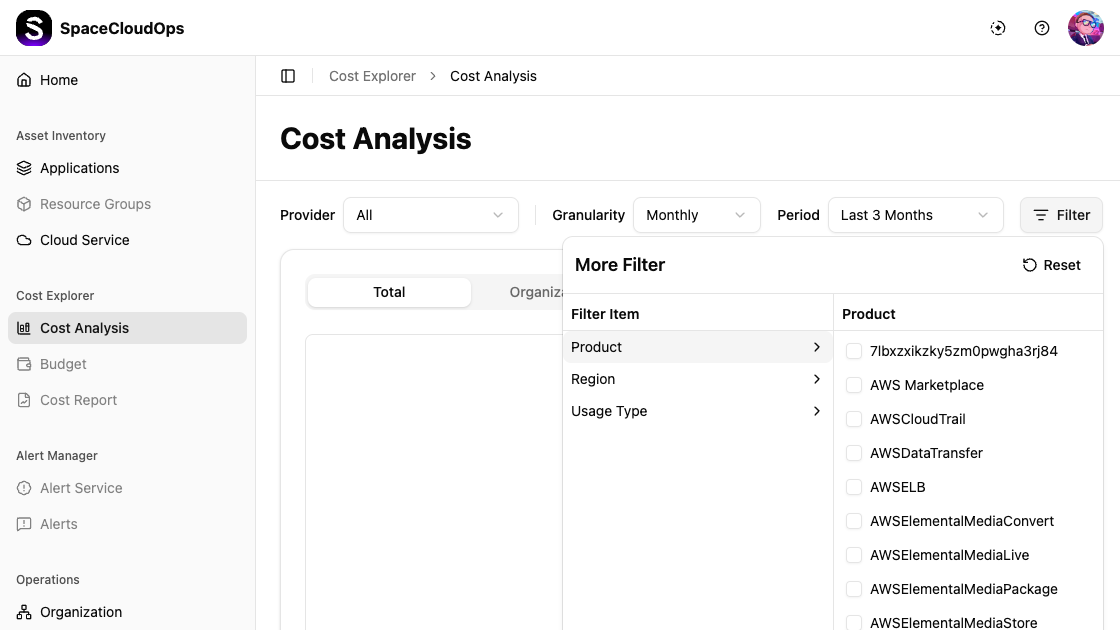Click the user avatar picture

[x=1085, y=28]
